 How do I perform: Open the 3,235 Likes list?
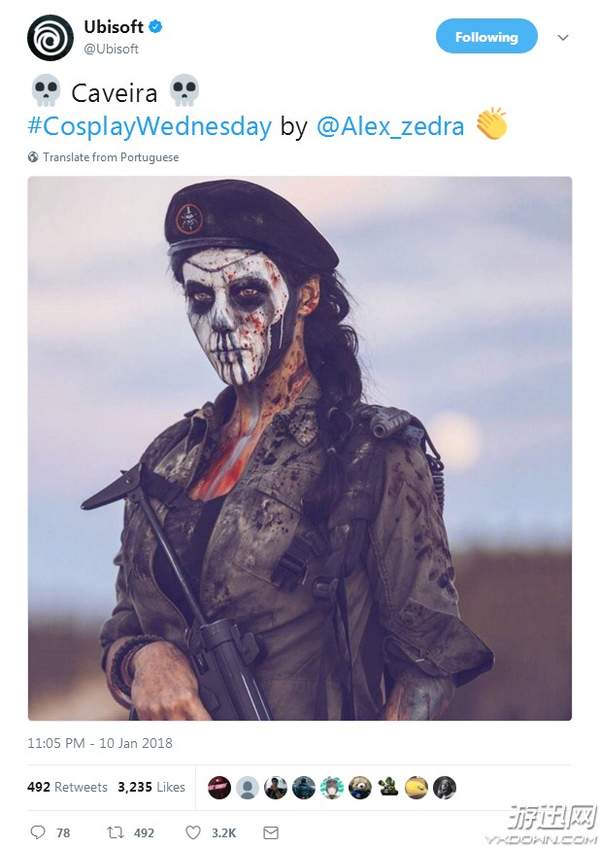(151, 787)
